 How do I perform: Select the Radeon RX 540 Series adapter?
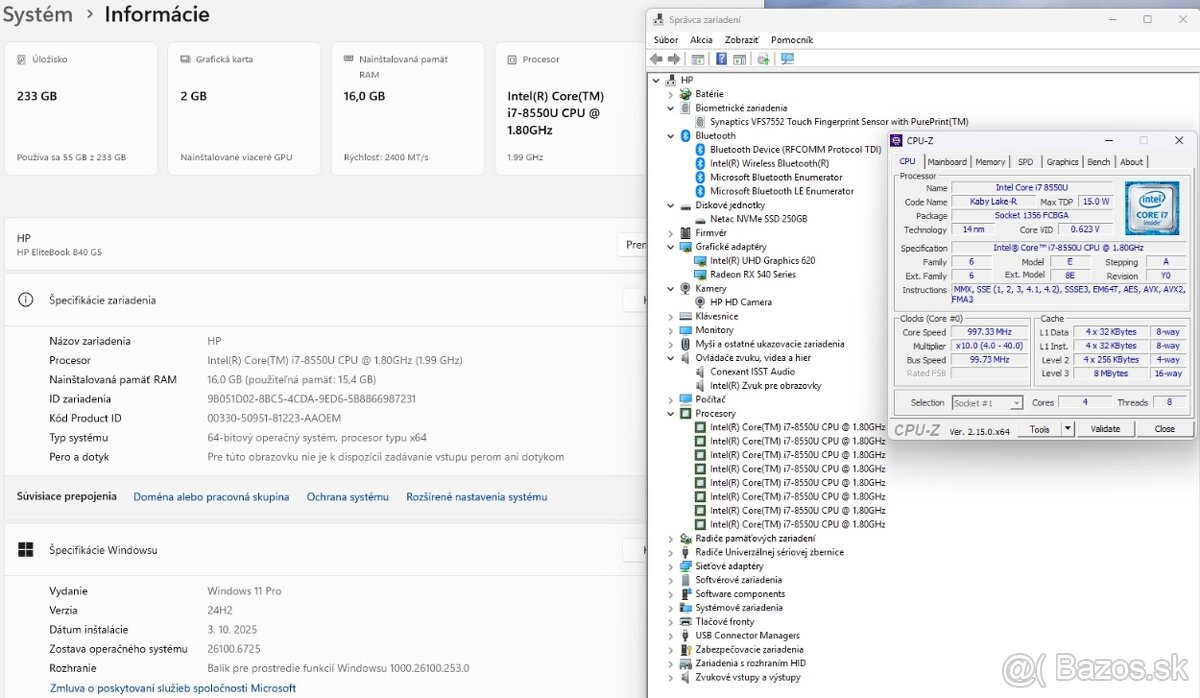752,274
